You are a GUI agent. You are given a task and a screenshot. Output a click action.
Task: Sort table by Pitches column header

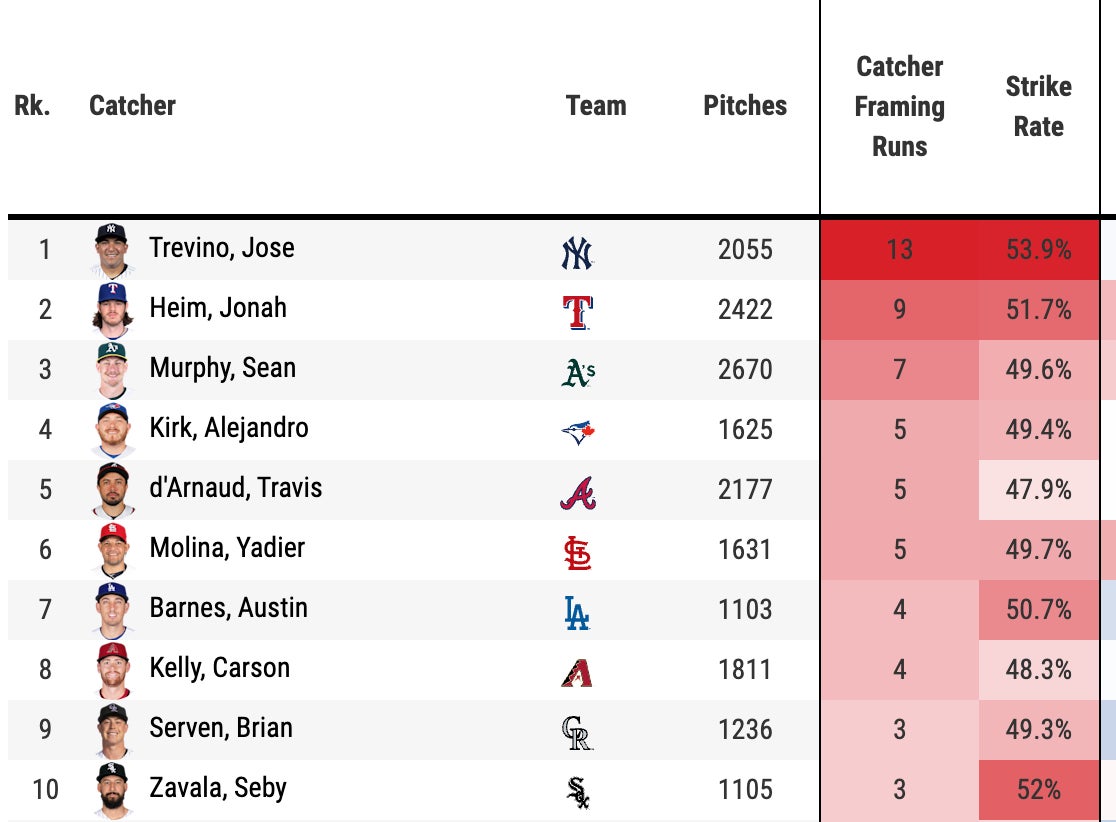click(745, 106)
